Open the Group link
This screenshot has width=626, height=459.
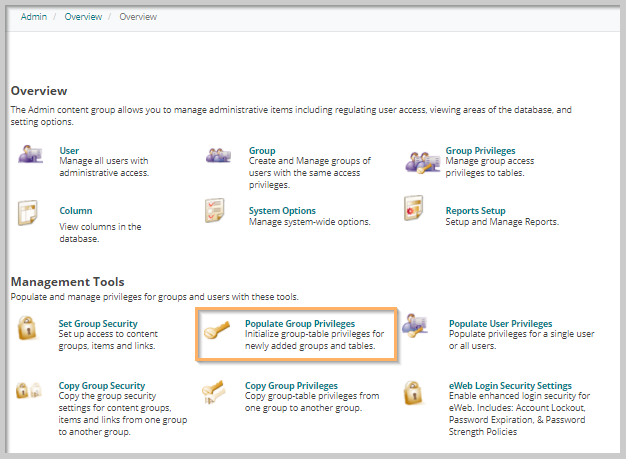point(262,150)
